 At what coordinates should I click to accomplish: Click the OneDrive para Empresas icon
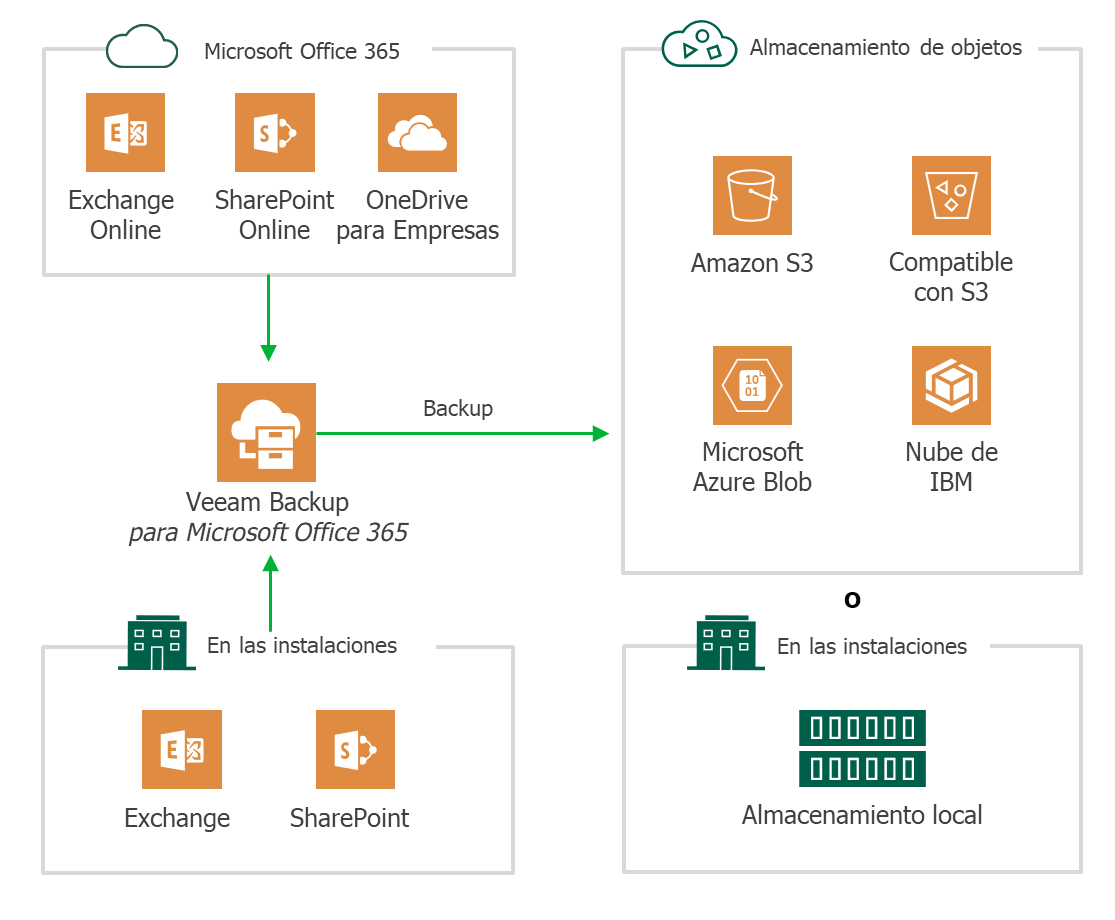click(417, 133)
